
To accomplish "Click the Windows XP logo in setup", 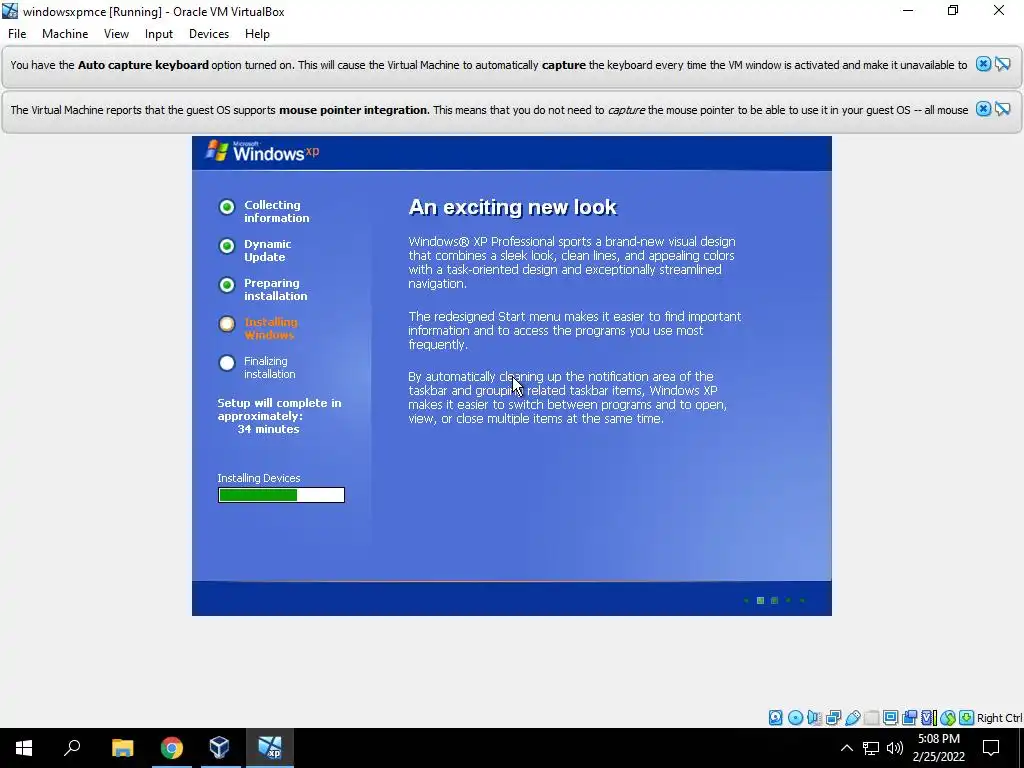I will pyautogui.click(x=262, y=152).
